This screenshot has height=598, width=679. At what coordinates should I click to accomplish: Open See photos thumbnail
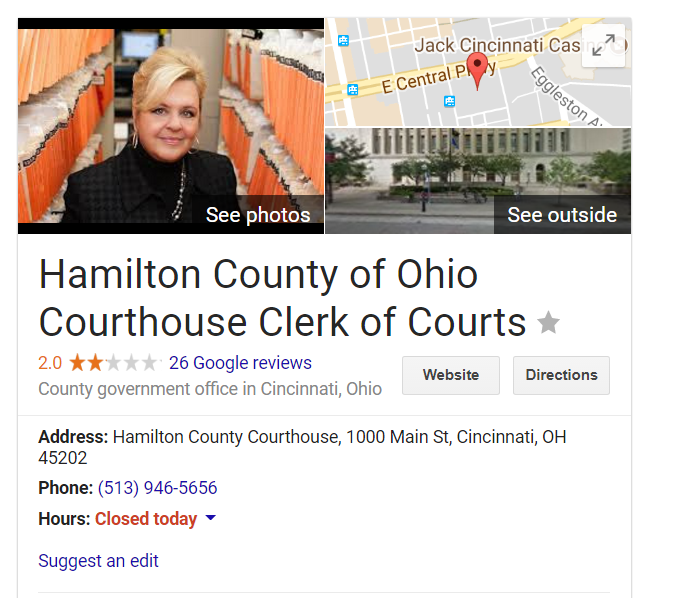171,126
